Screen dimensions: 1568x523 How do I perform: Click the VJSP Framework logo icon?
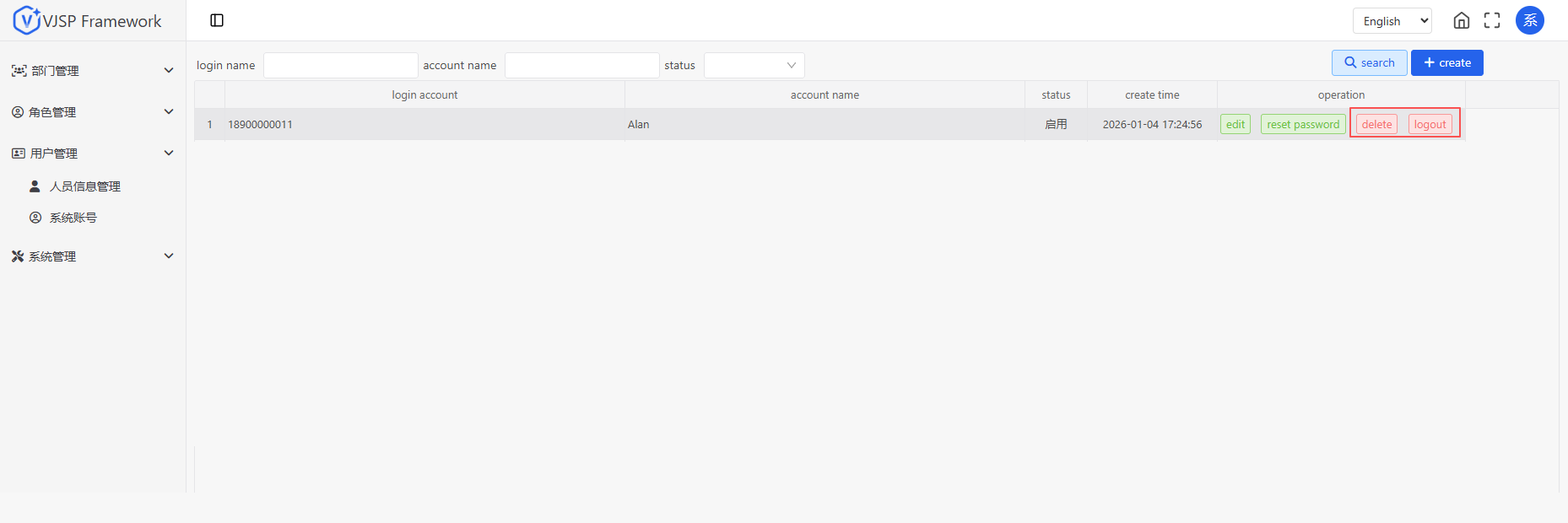click(26, 20)
